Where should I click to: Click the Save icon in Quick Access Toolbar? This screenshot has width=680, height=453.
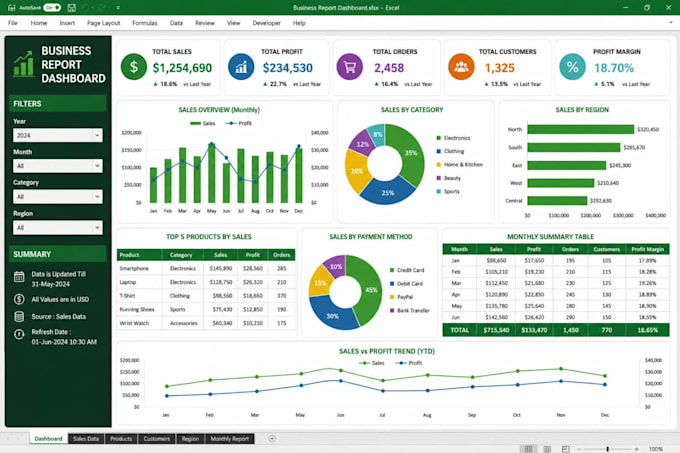click(x=72, y=8)
